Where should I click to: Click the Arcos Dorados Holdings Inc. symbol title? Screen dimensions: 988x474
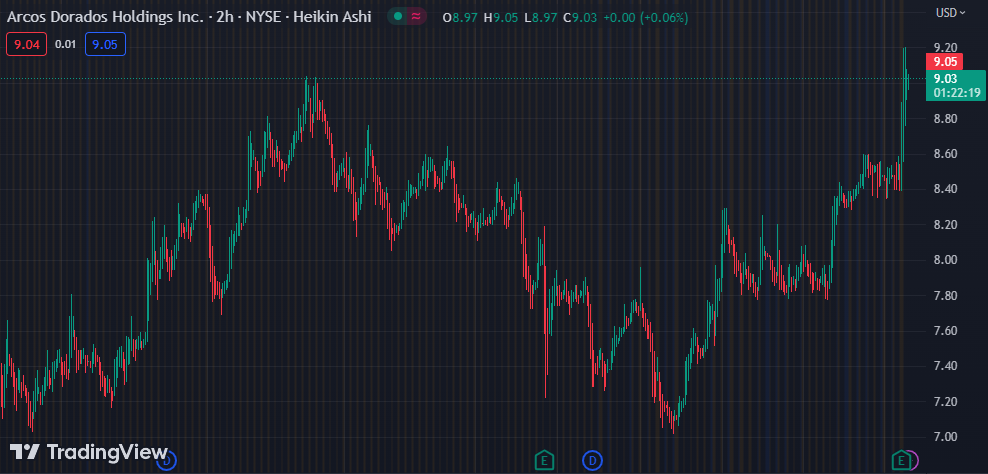click(105, 17)
